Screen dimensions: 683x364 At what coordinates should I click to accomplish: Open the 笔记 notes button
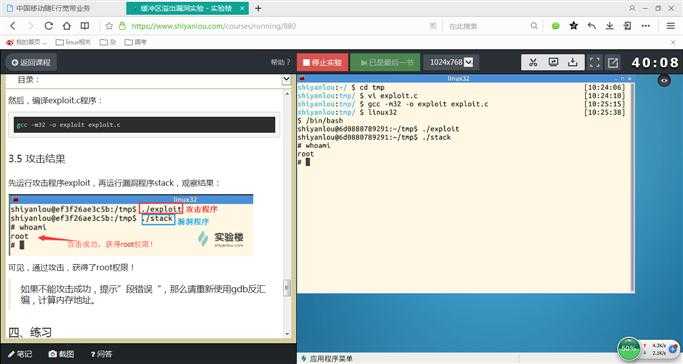point(20,354)
